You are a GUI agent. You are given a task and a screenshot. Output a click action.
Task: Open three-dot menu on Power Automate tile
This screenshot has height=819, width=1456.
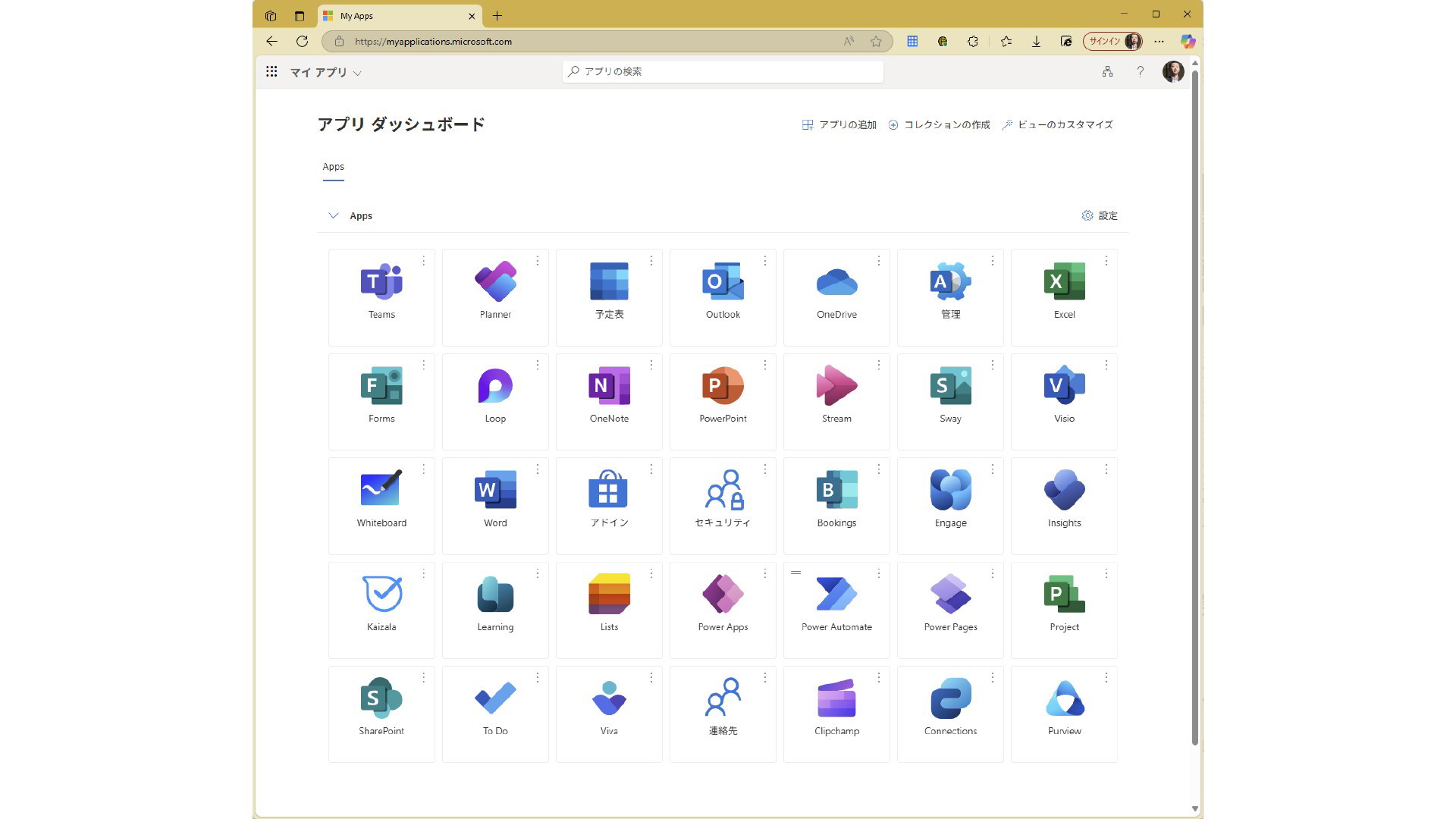tap(879, 574)
